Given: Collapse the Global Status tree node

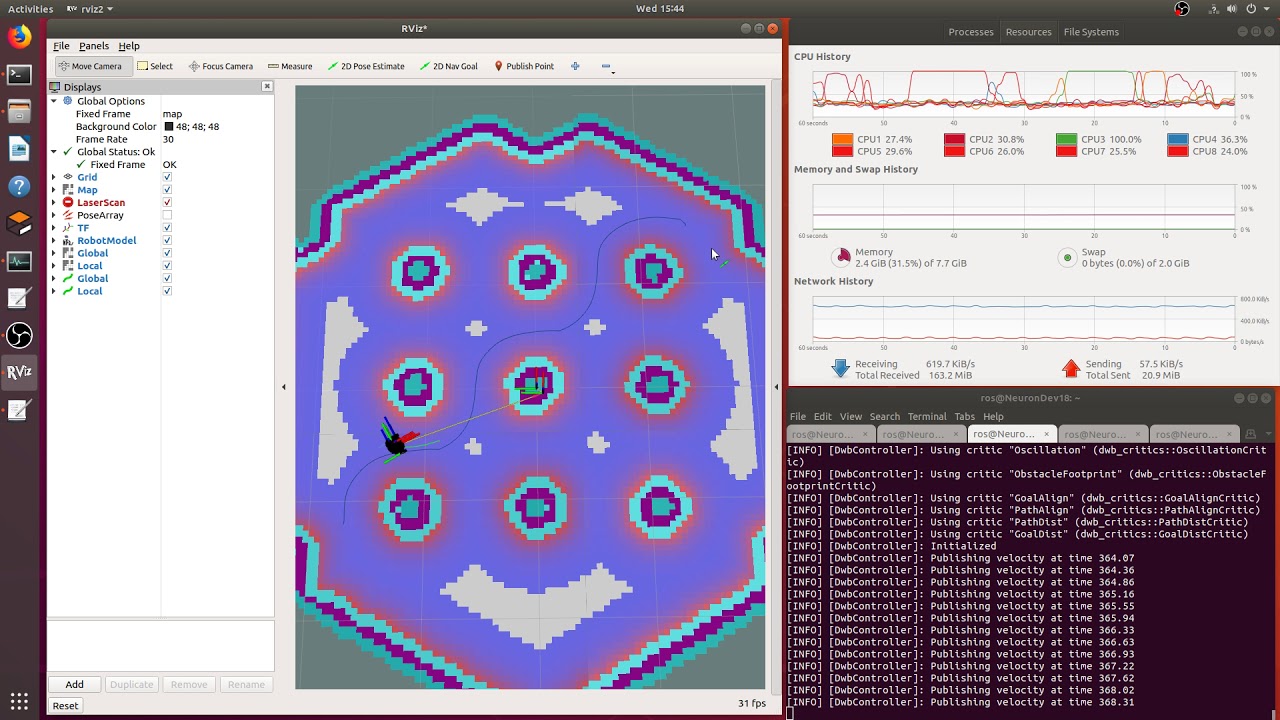Looking at the screenshot, I should click(54, 152).
